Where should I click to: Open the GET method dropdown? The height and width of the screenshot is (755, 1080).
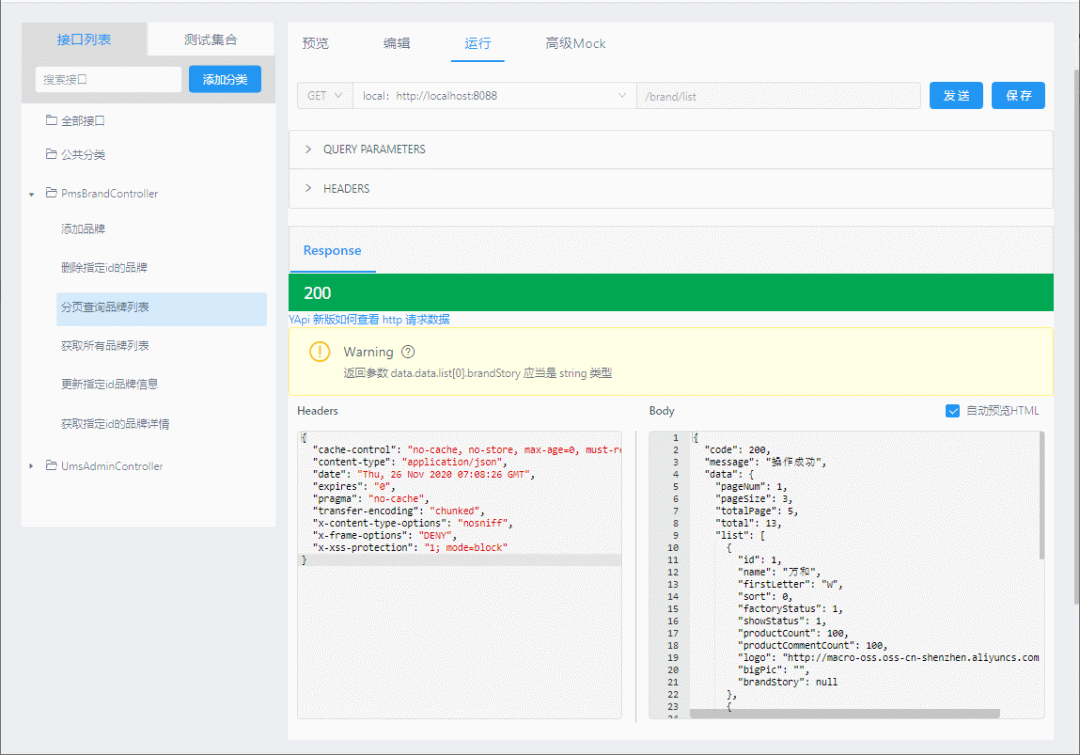[324, 96]
